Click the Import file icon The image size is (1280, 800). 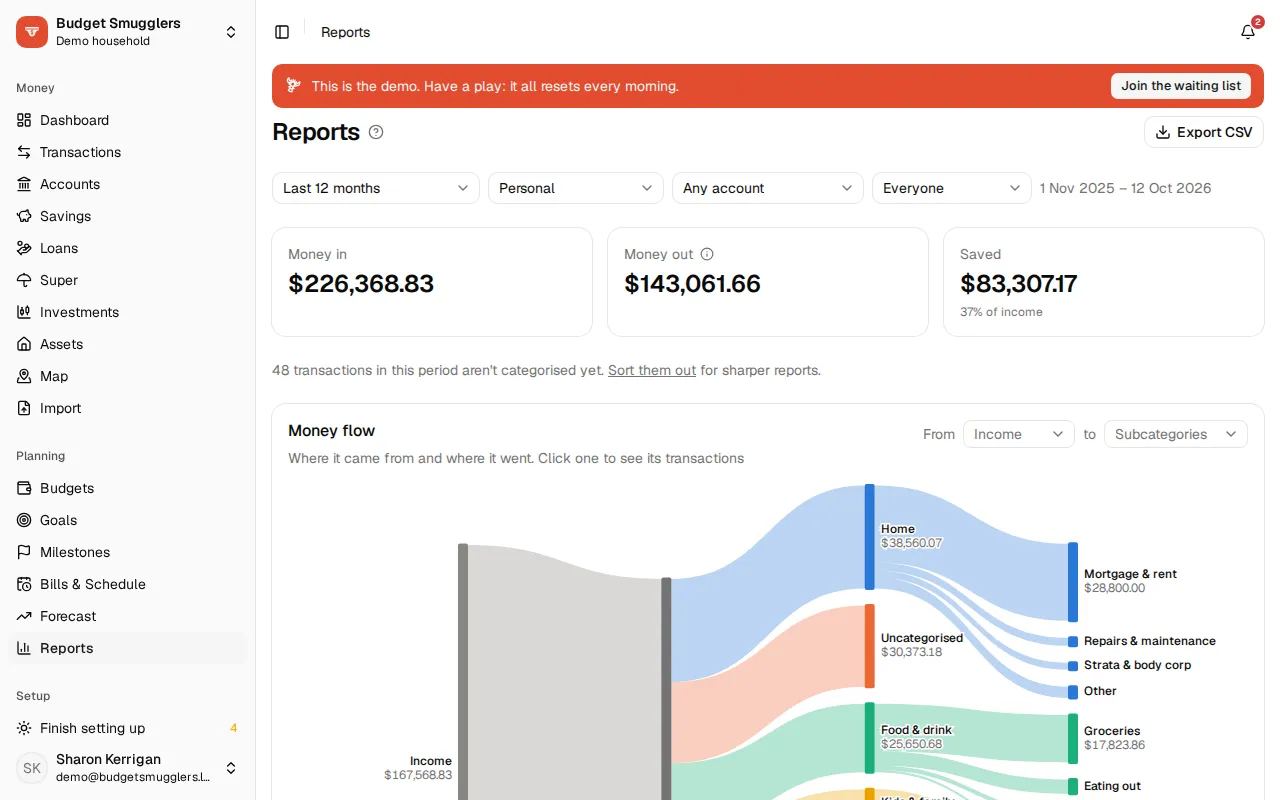pyautogui.click(x=24, y=408)
